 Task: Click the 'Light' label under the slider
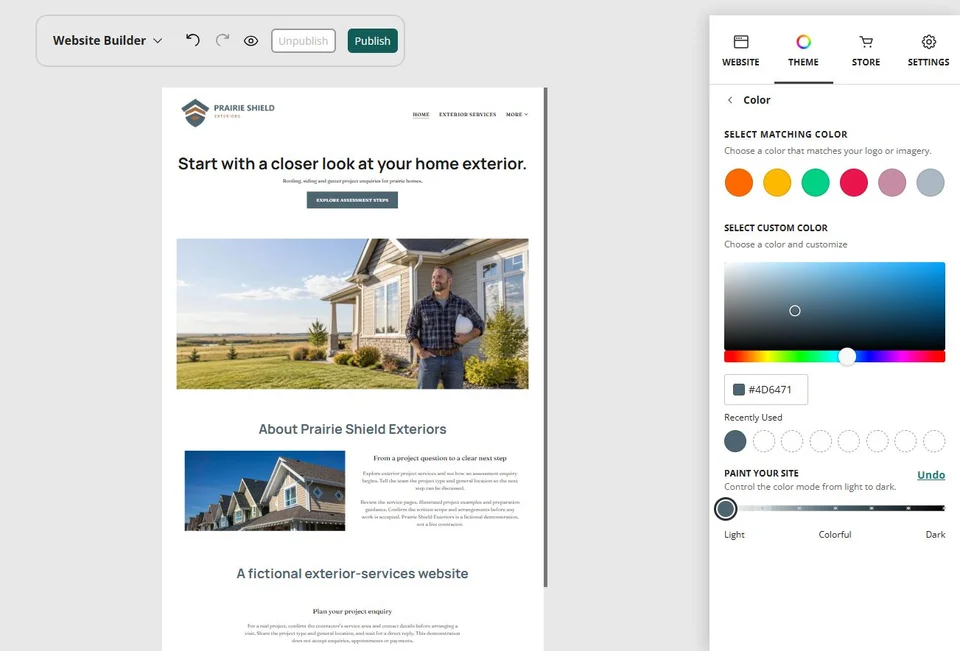click(734, 535)
